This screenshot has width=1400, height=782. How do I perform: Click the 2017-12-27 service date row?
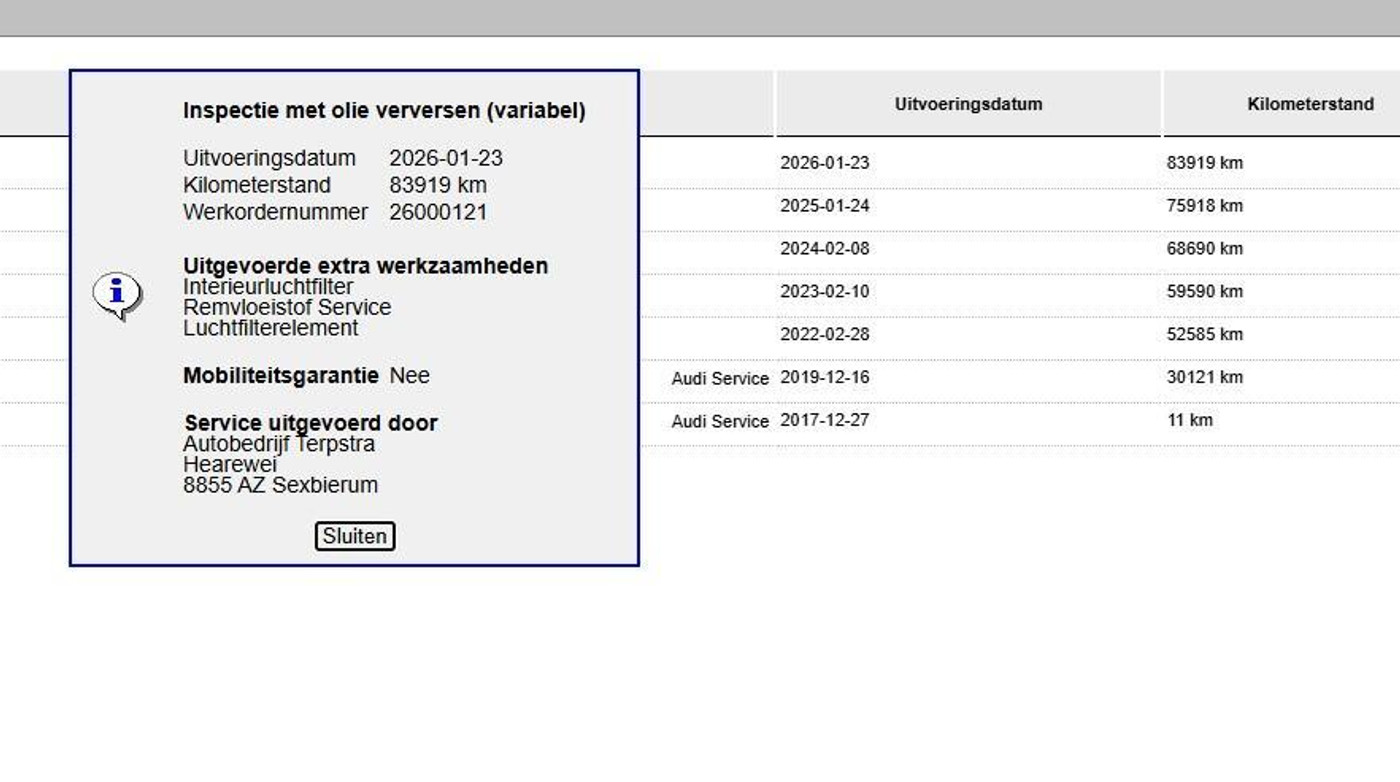[x=825, y=420]
